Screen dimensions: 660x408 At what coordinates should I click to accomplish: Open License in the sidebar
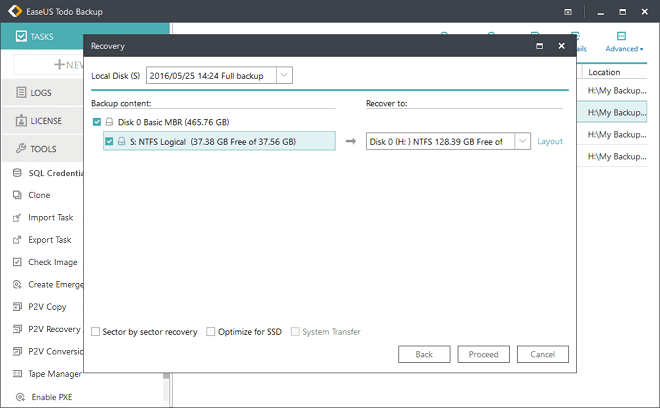click(41, 121)
